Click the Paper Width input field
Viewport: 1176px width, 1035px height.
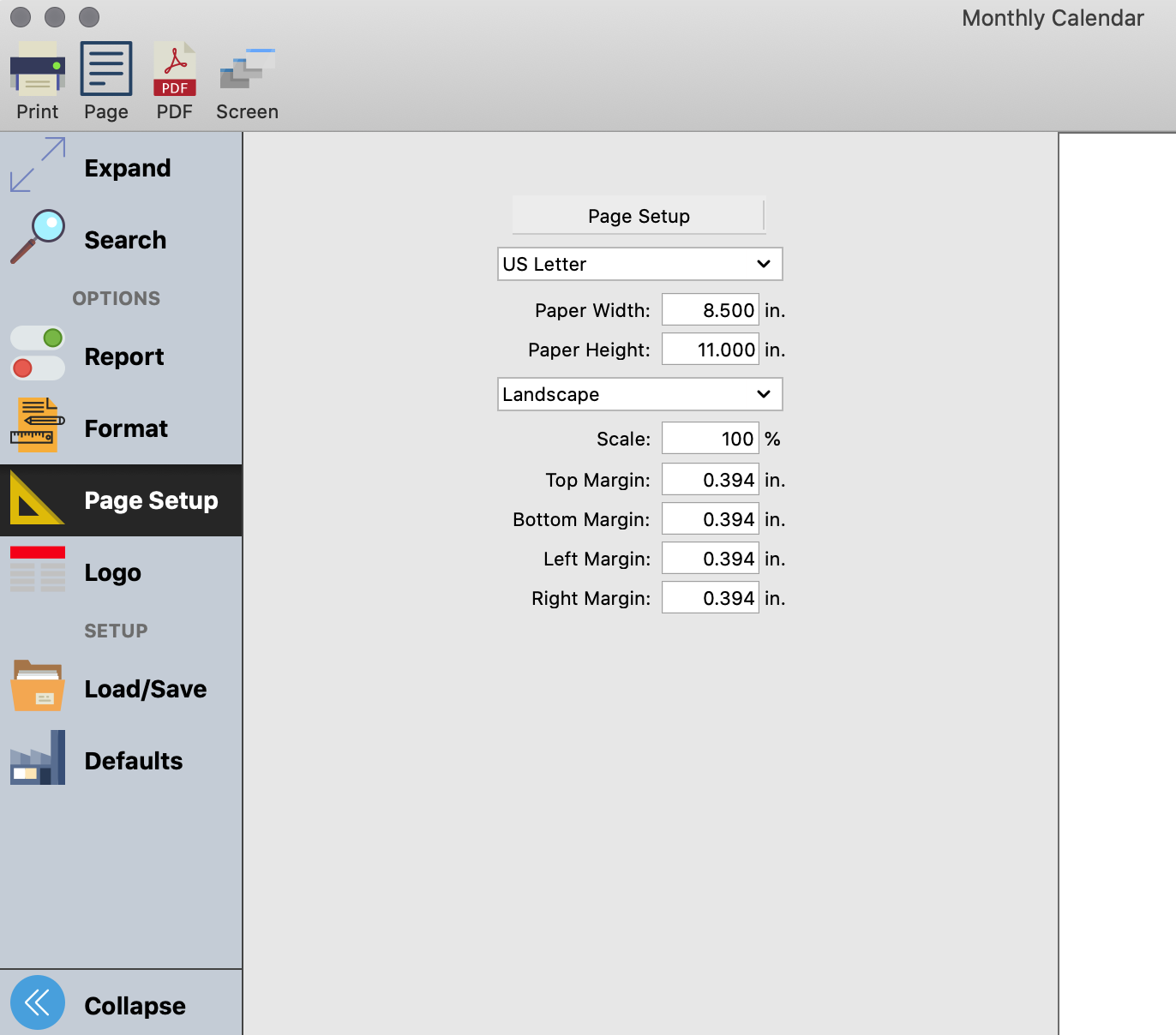tap(710, 310)
